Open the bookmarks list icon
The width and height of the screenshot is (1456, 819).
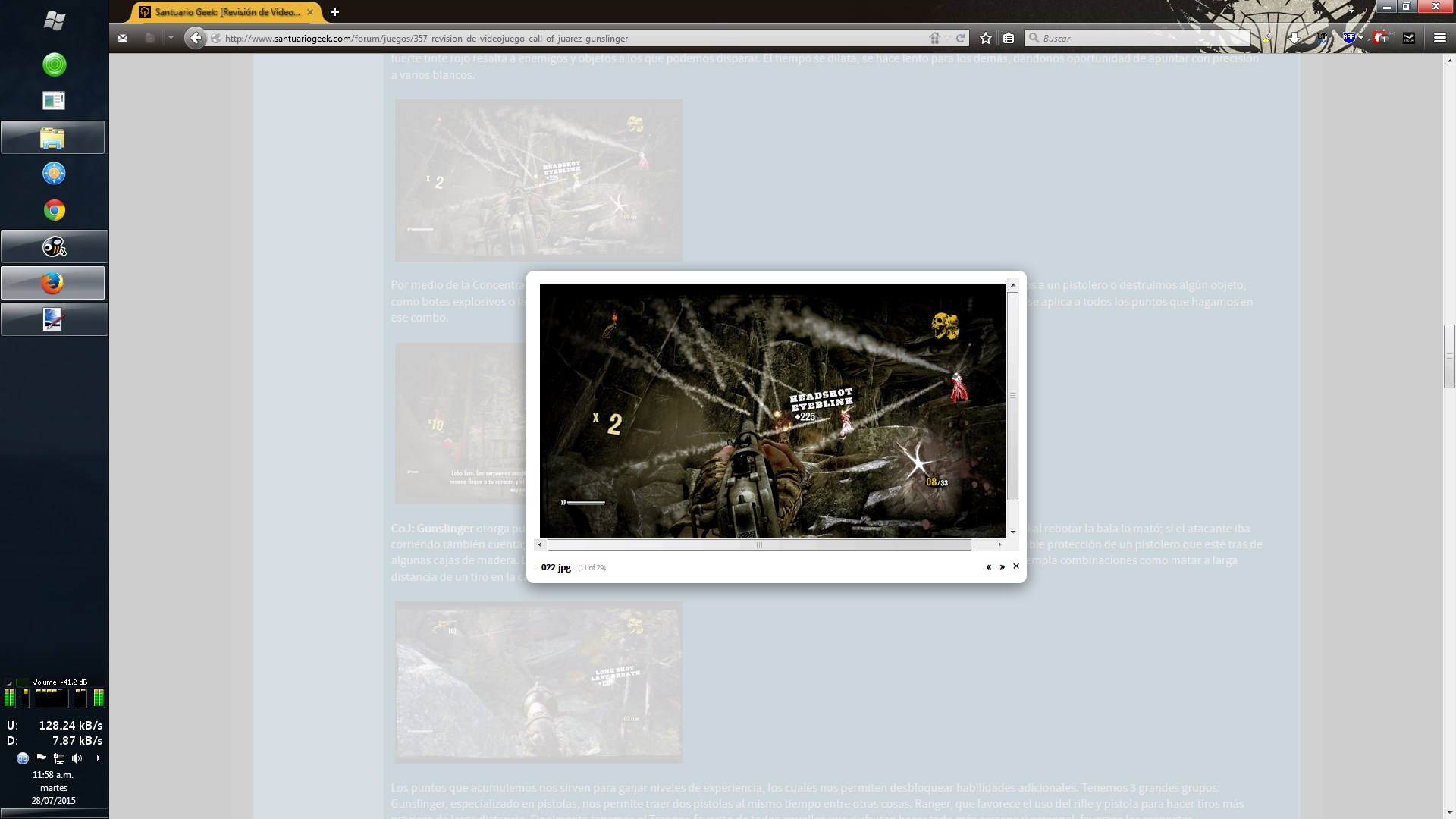coord(1009,38)
